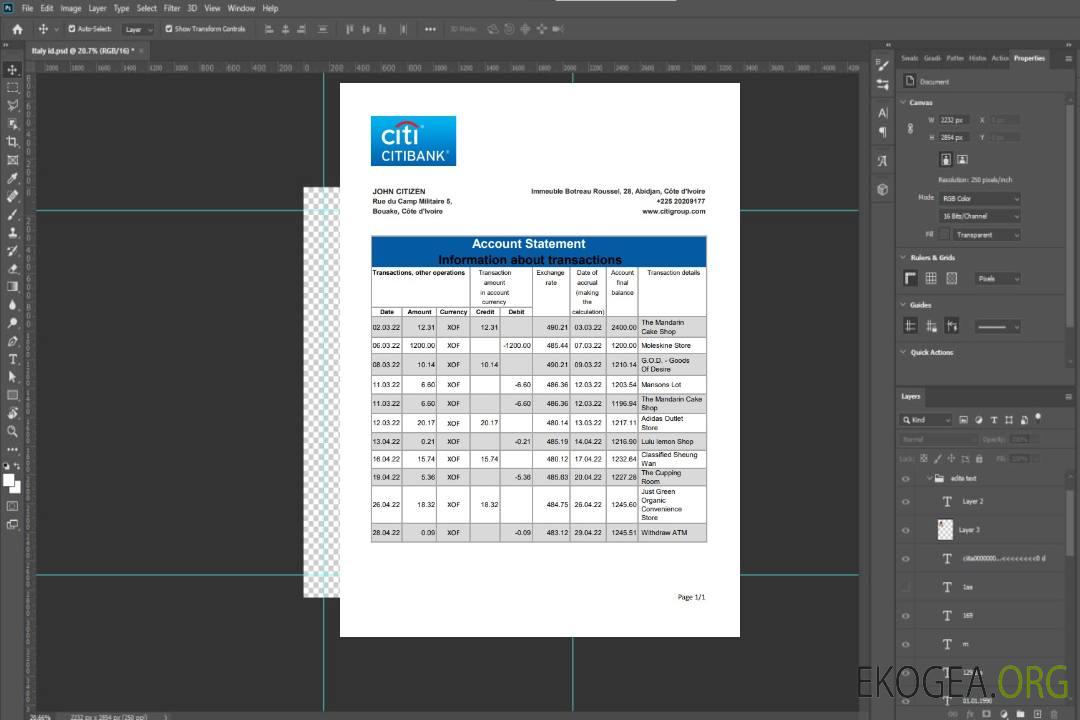Open the Layers filter Kind dropdown
Image resolution: width=1080 pixels, height=720 pixels.
pos(926,420)
